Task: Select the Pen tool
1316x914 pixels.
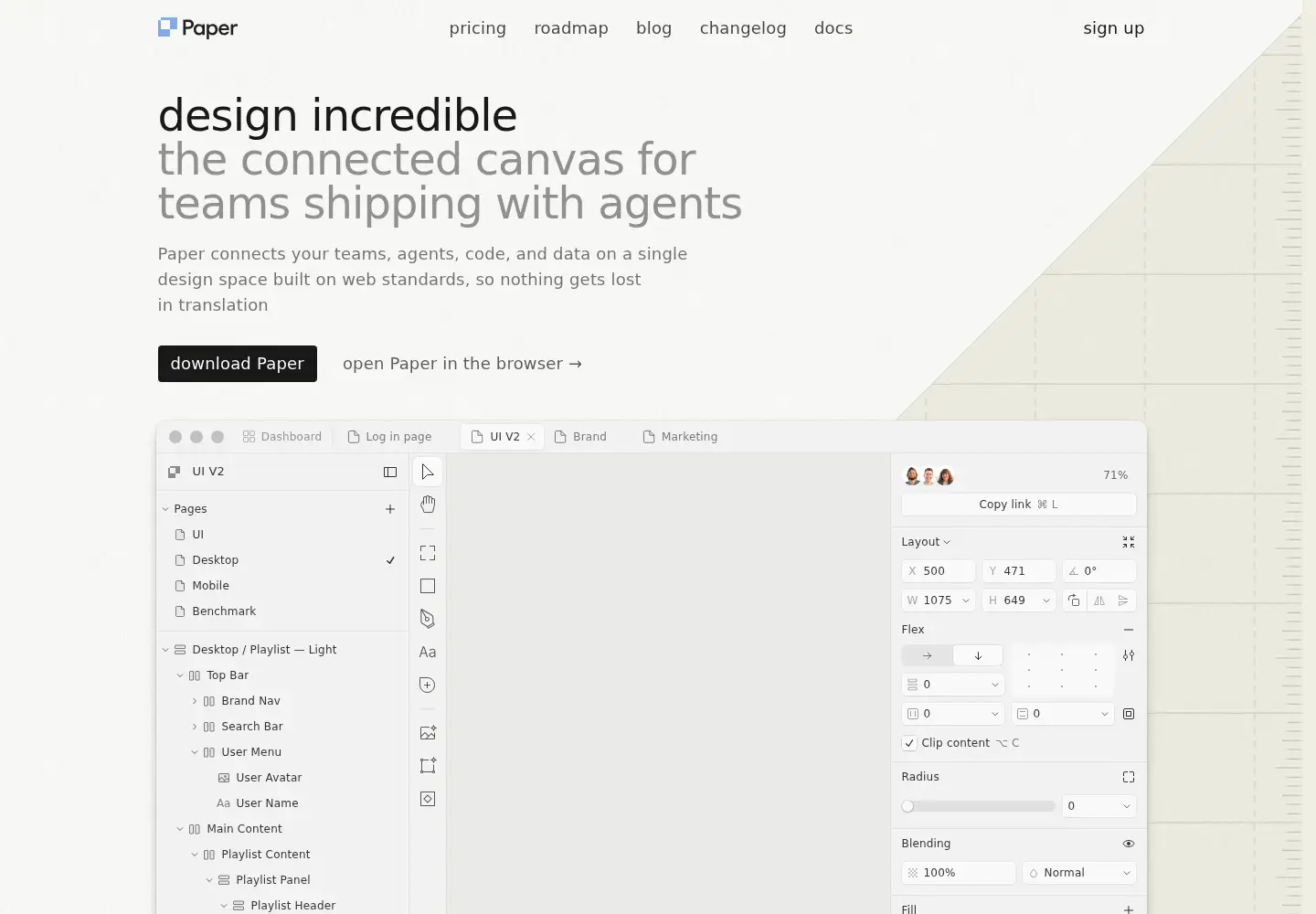Action: tap(428, 619)
